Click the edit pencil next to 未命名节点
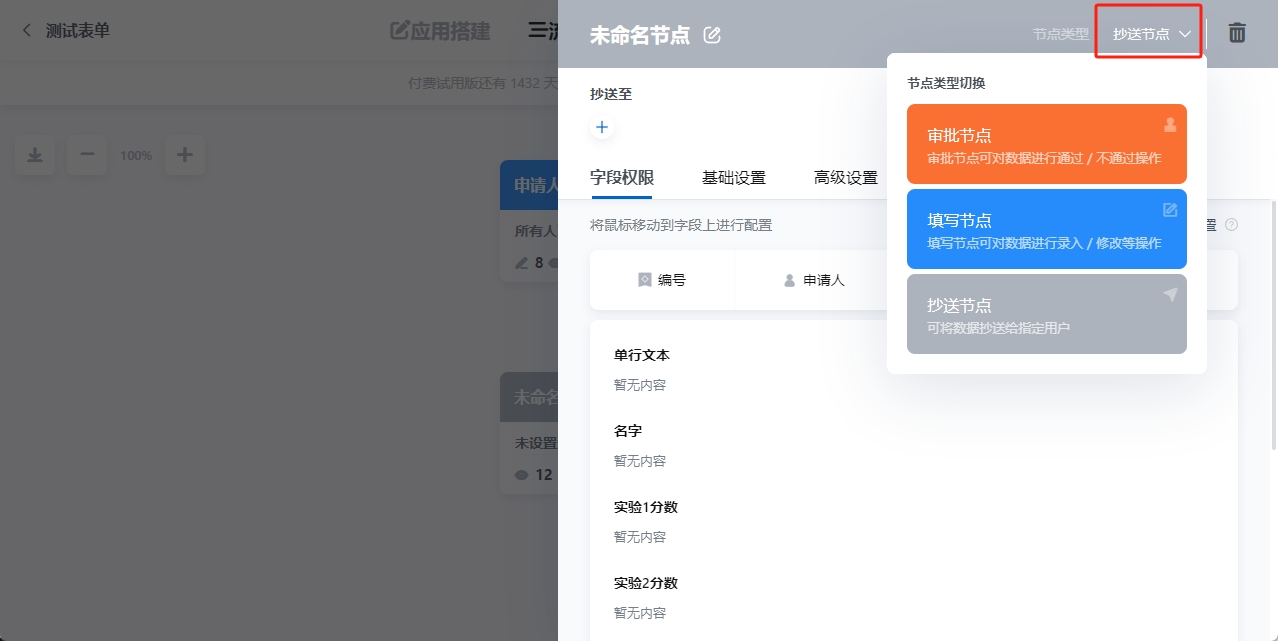Viewport: 1278px width, 641px height. pyautogui.click(x=712, y=35)
